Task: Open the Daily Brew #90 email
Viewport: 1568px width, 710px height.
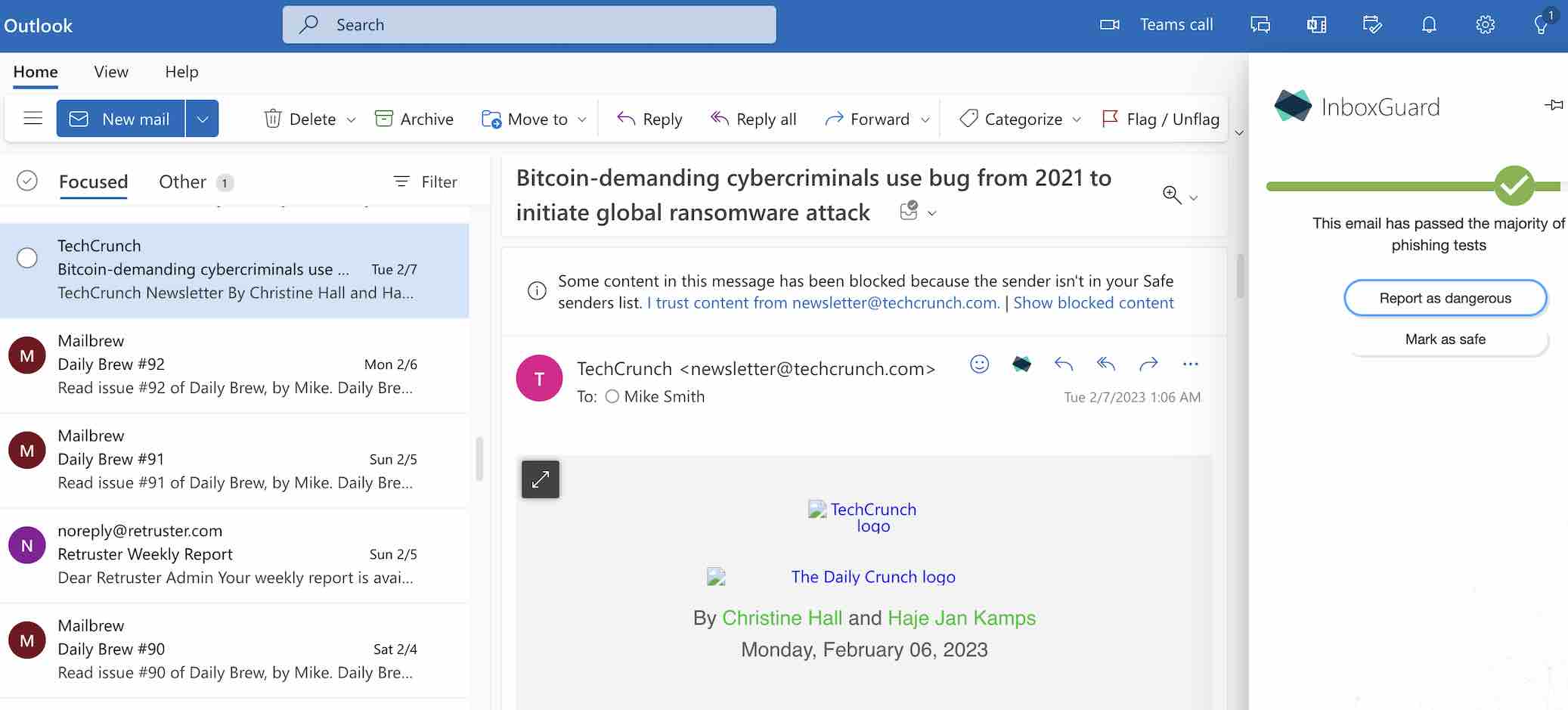Action: pyautogui.click(x=234, y=650)
